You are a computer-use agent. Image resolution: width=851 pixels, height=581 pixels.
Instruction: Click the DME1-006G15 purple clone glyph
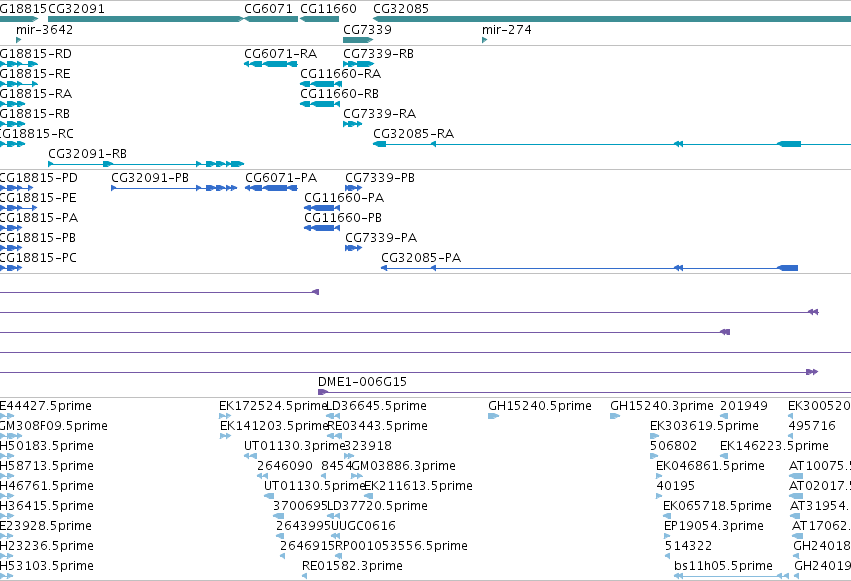click(585, 392)
